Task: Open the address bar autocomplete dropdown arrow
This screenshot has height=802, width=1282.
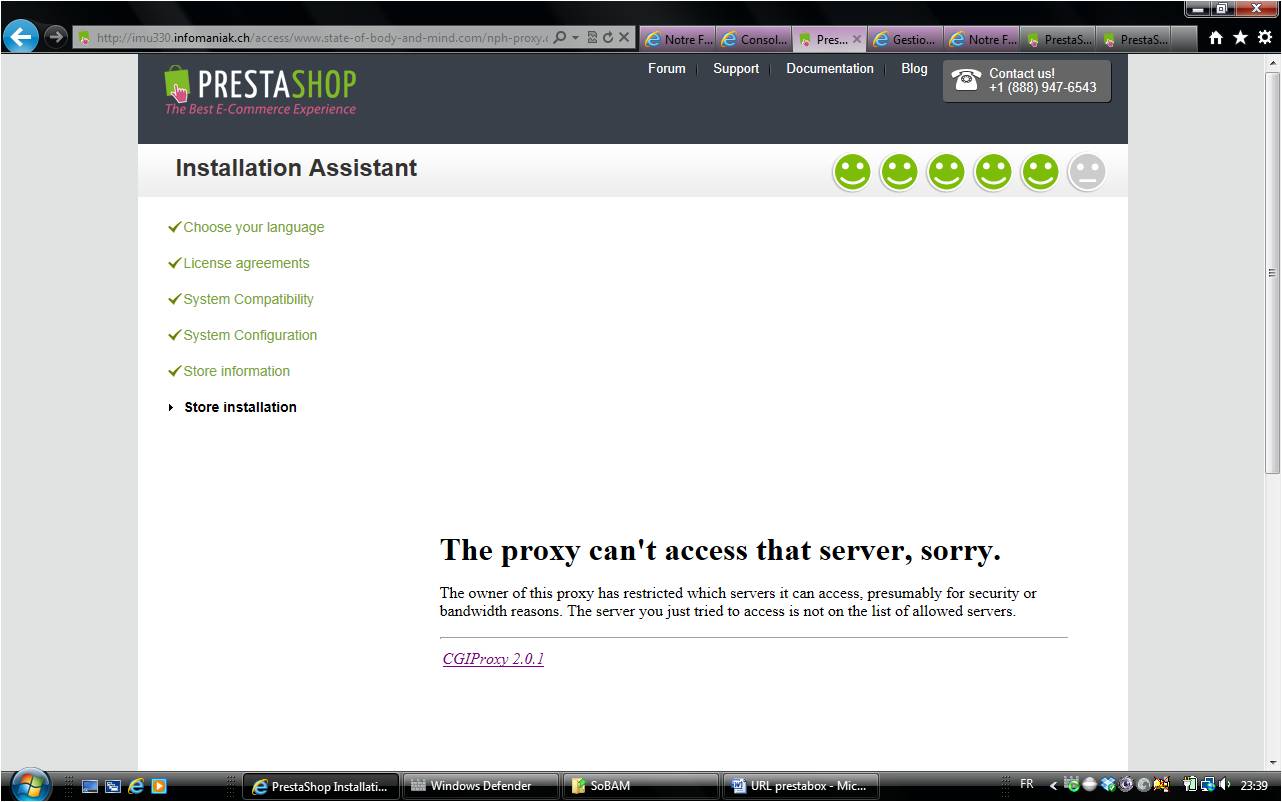Action: pos(575,38)
